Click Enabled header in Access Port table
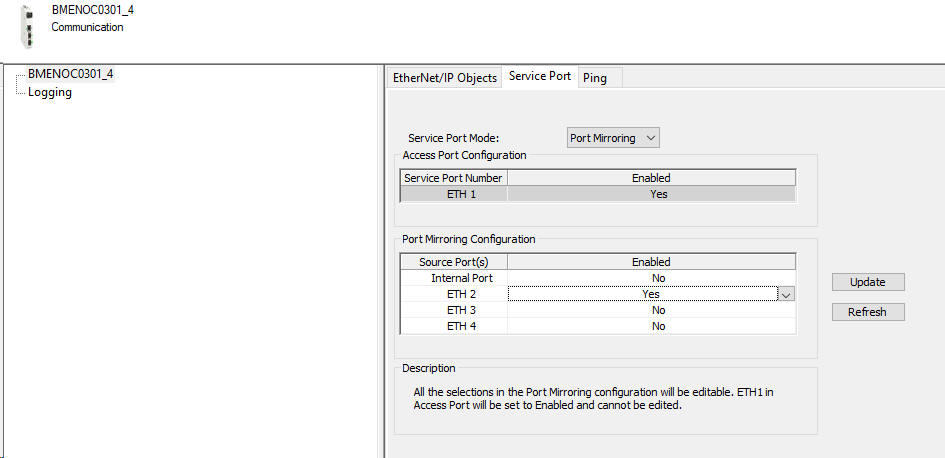 point(651,178)
